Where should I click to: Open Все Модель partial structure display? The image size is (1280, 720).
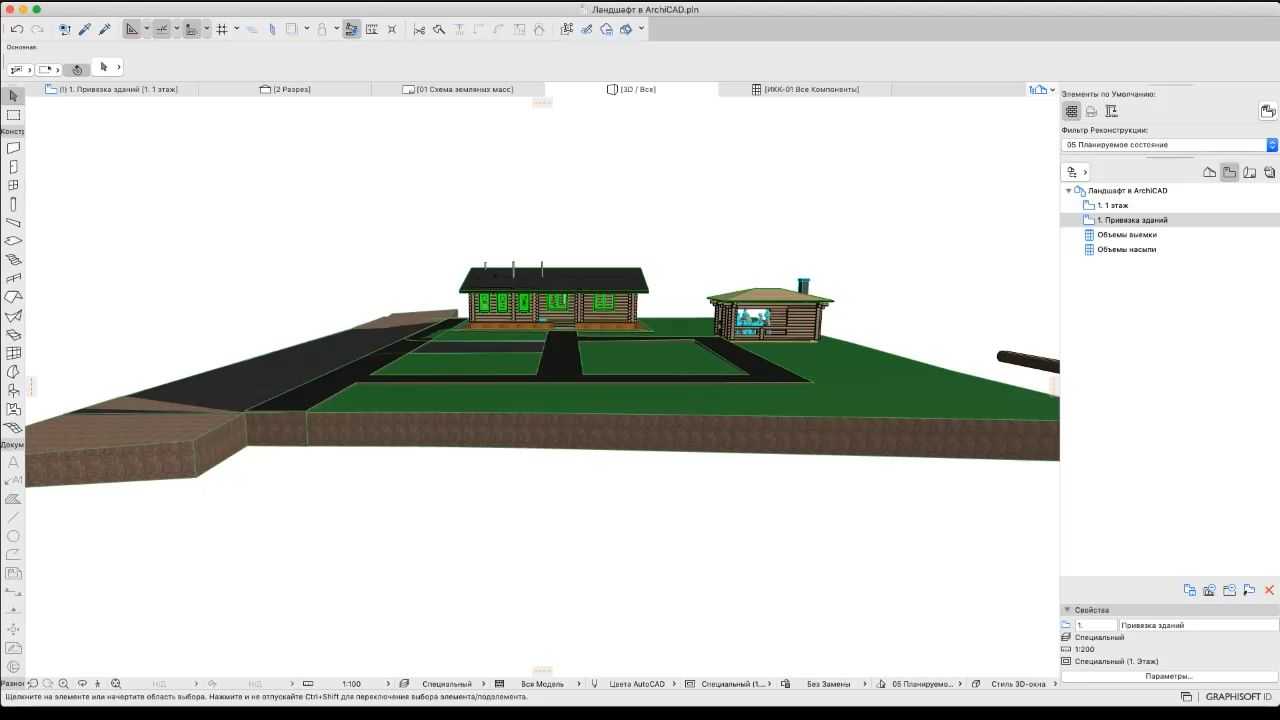(x=542, y=684)
